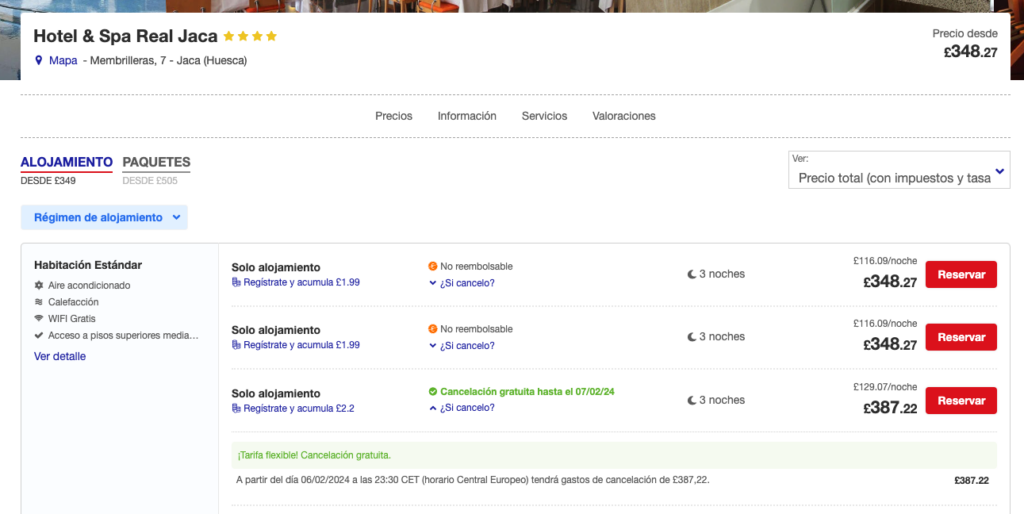Click the points icon beside Regístrate y acumula £2.2
Image resolution: width=1024 pixels, height=514 pixels.
[x=236, y=408]
